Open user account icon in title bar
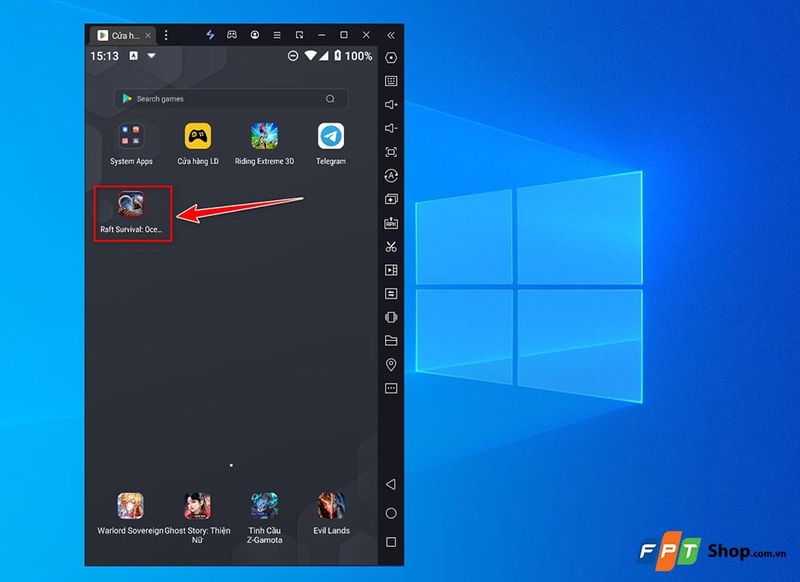800x582 pixels. tap(255, 35)
